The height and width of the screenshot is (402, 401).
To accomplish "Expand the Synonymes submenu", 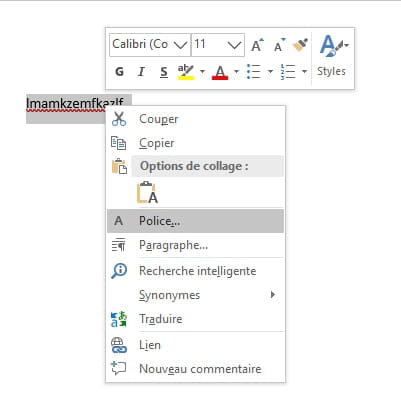I will coord(195,295).
